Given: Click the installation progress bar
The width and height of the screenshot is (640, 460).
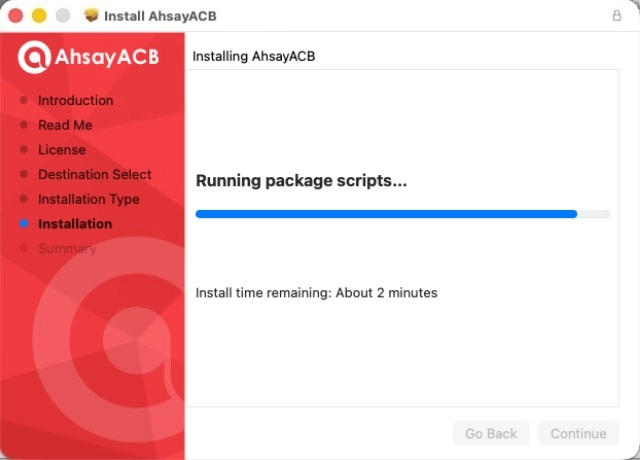Looking at the screenshot, I should 402,214.
